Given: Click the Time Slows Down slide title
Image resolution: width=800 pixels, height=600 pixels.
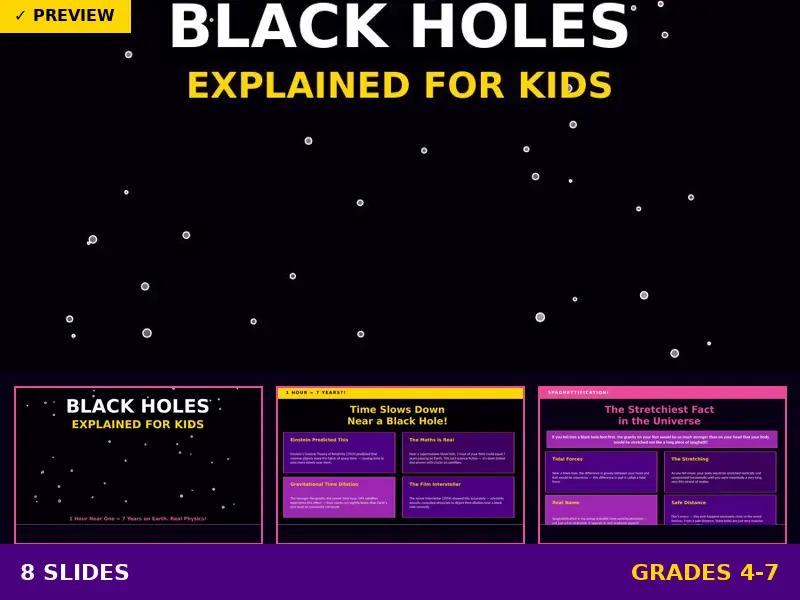Looking at the screenshot, I should pos(397,415).
